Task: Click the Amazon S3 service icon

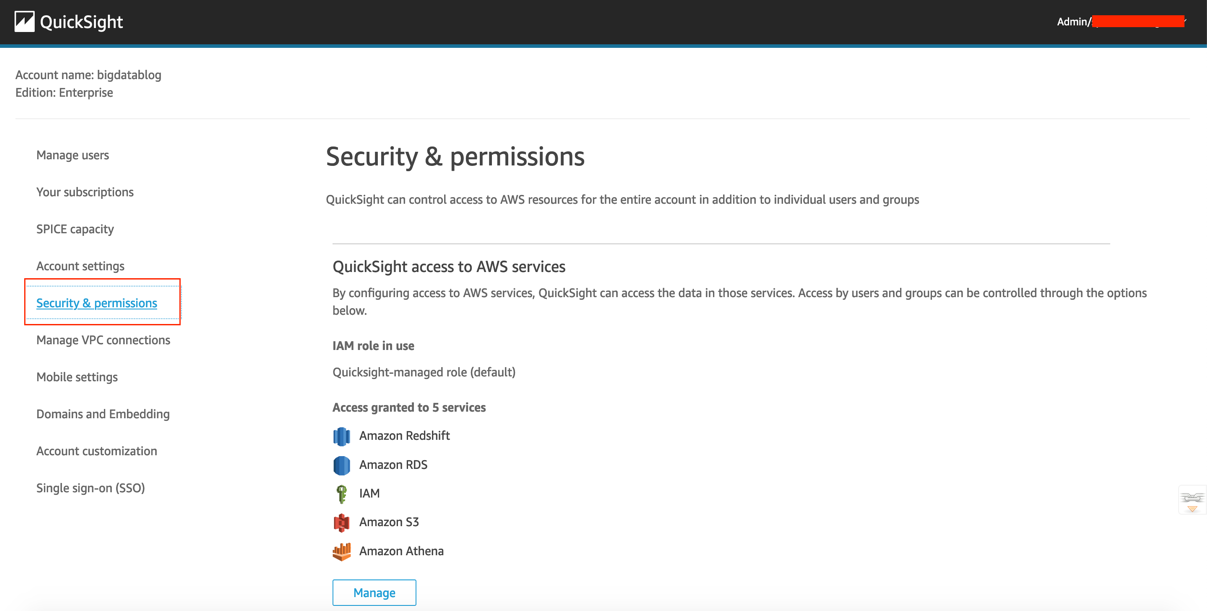Action: 342,522
